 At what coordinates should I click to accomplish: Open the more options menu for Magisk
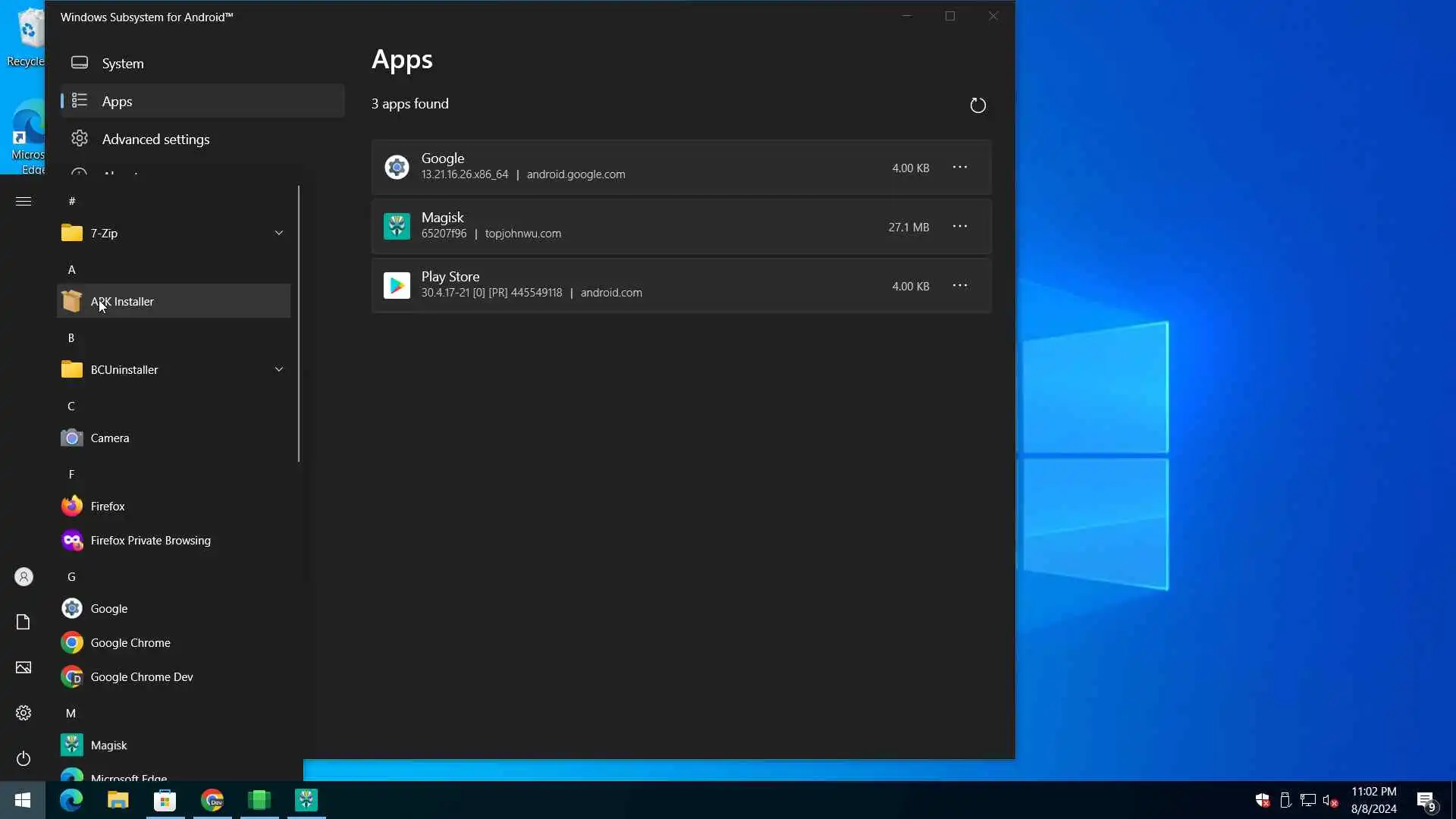pyautogui.click(x=960, y=227)
